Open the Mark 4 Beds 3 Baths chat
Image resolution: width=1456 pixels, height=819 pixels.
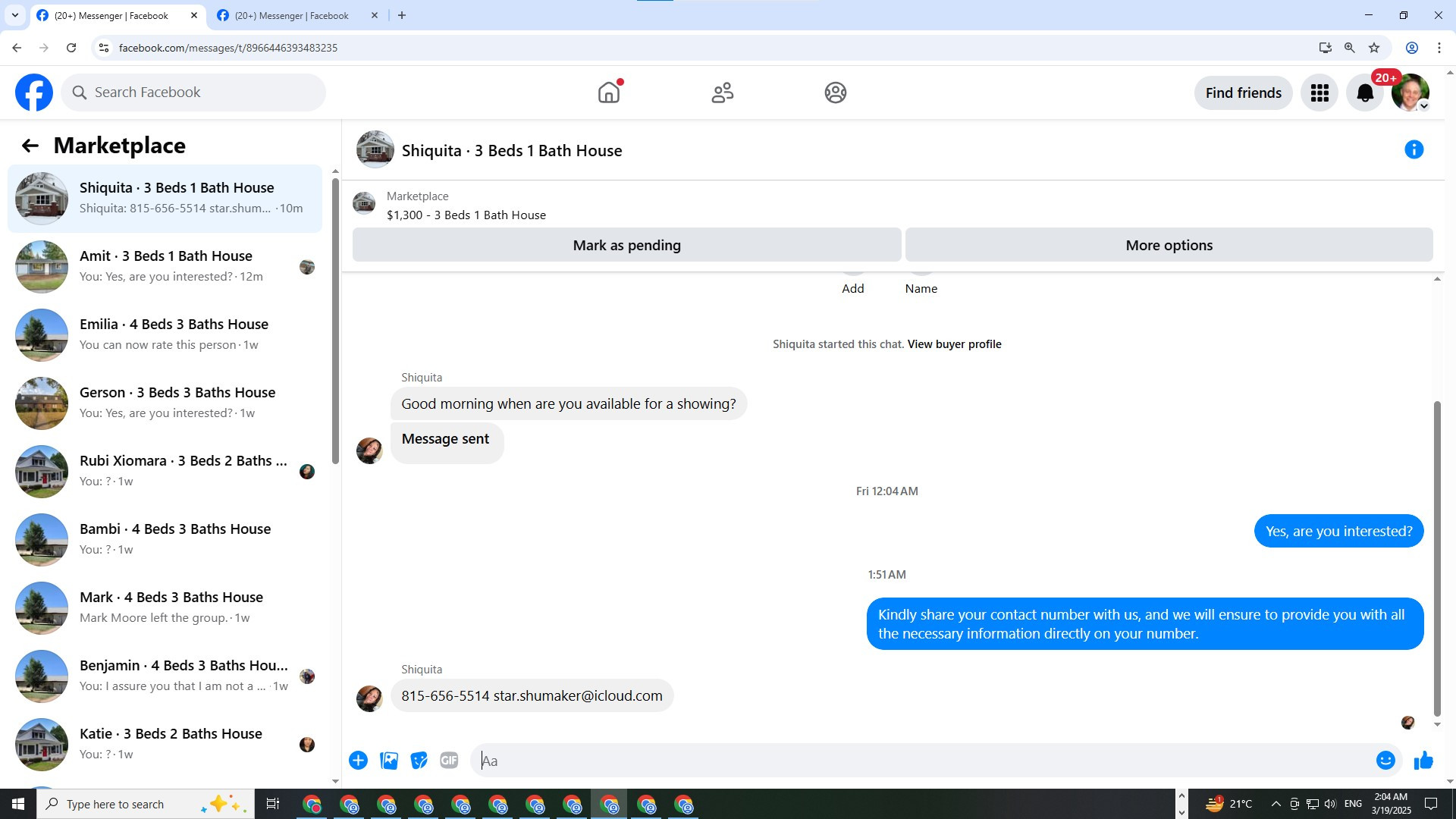coord(165,608)
